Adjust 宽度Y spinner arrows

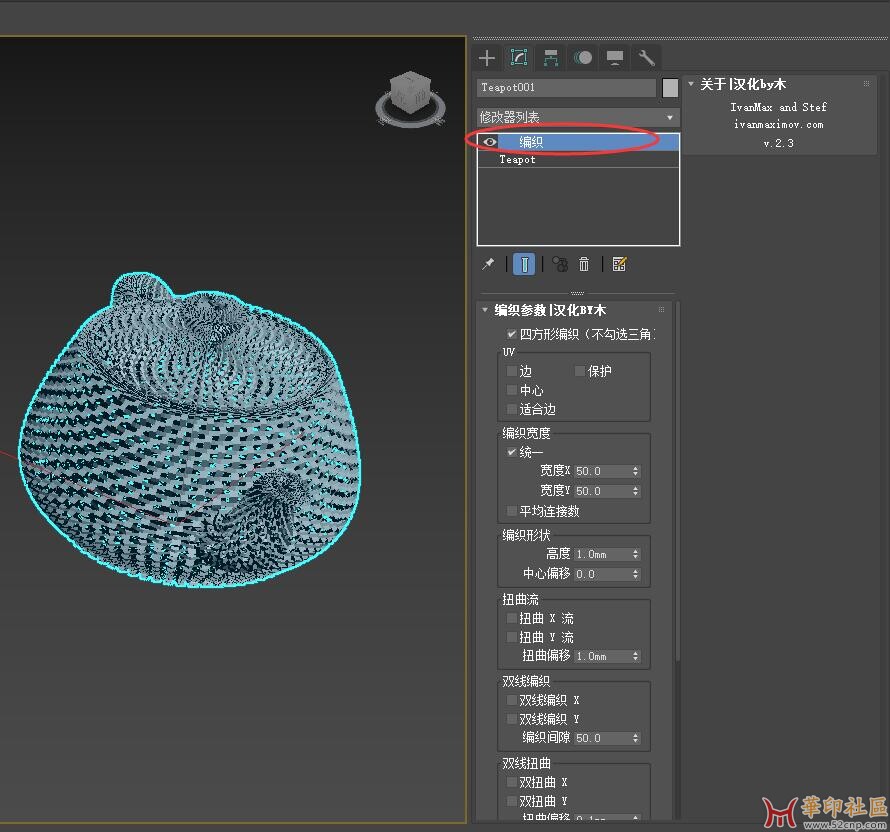[636, 491]
